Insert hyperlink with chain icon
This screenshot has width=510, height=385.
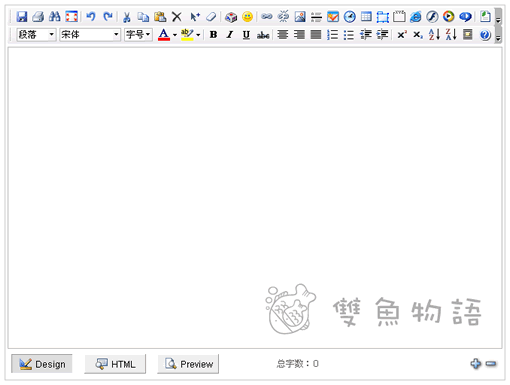(267, 16)
